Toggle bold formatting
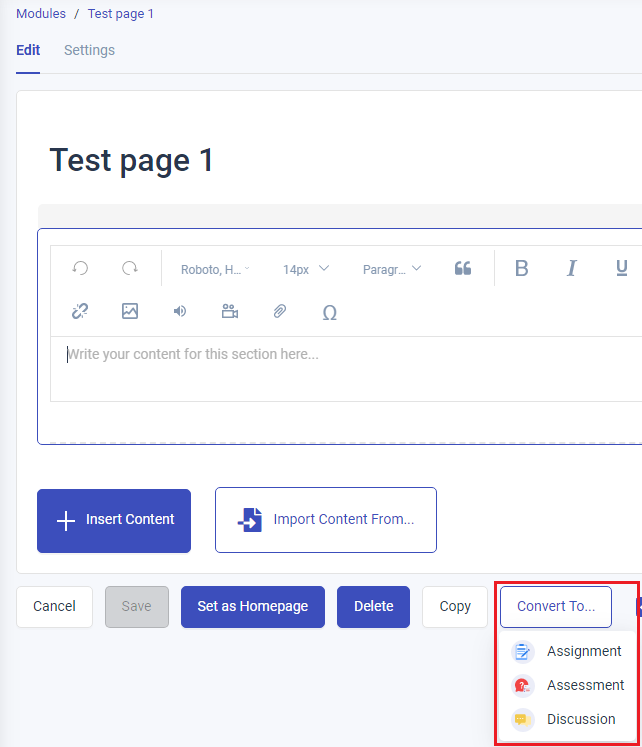The image size is (642, 747). point(522,268)
